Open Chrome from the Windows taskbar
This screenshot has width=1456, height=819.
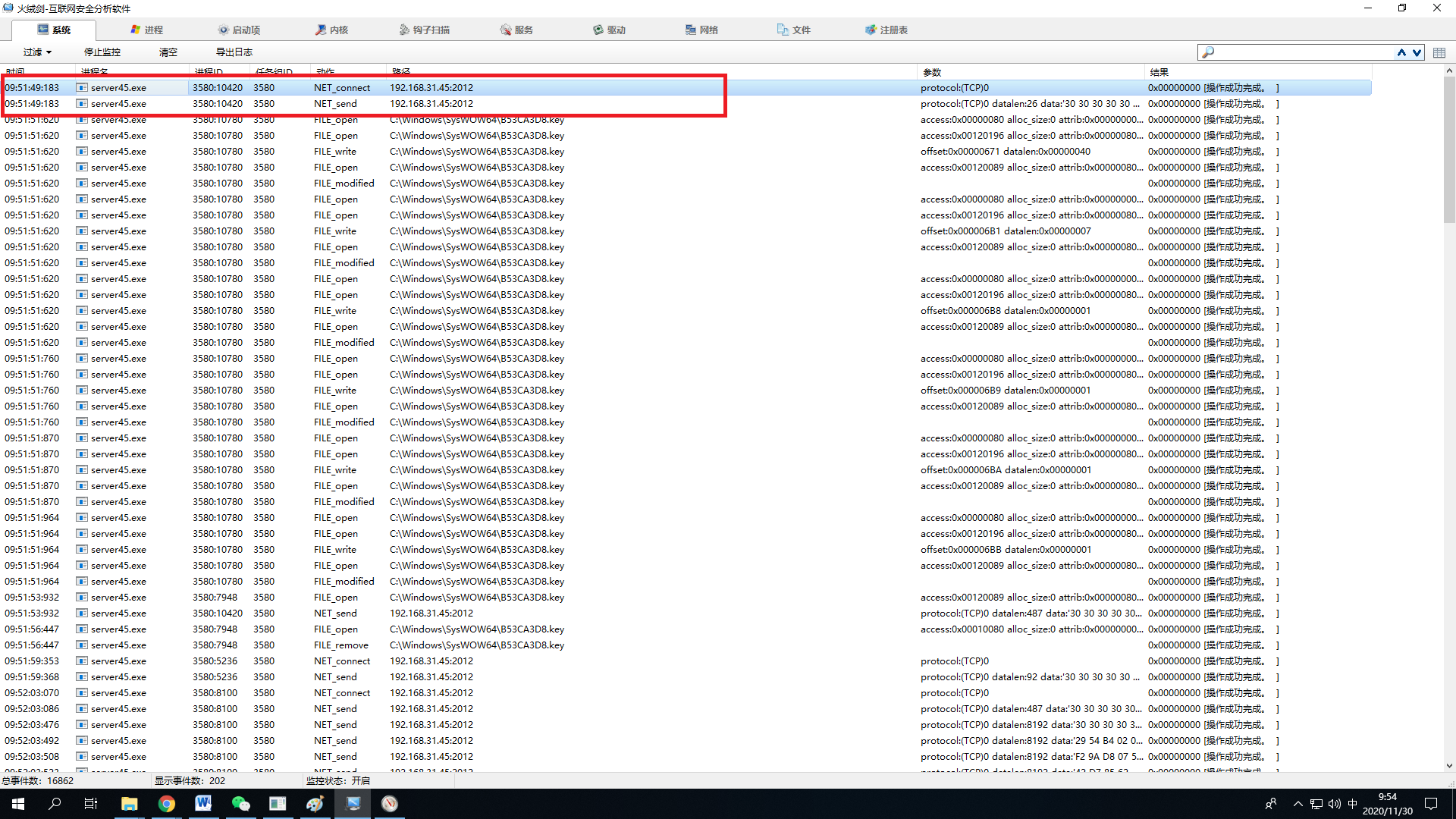[166, 804]
